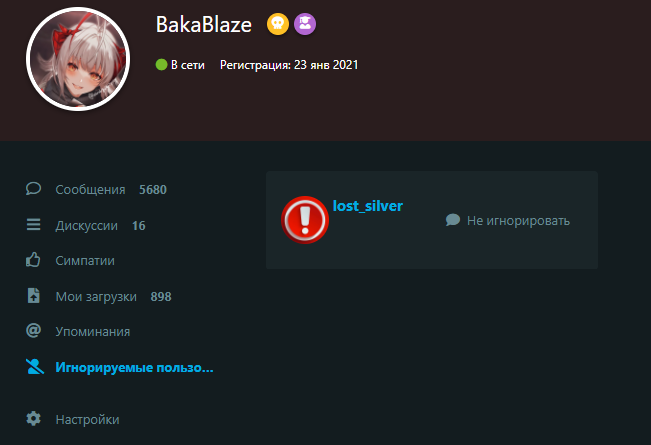The height and width of the screenshot is (445, 651).
Task: Click the @ icon beside Упоминания
Action: click(33, 331)
